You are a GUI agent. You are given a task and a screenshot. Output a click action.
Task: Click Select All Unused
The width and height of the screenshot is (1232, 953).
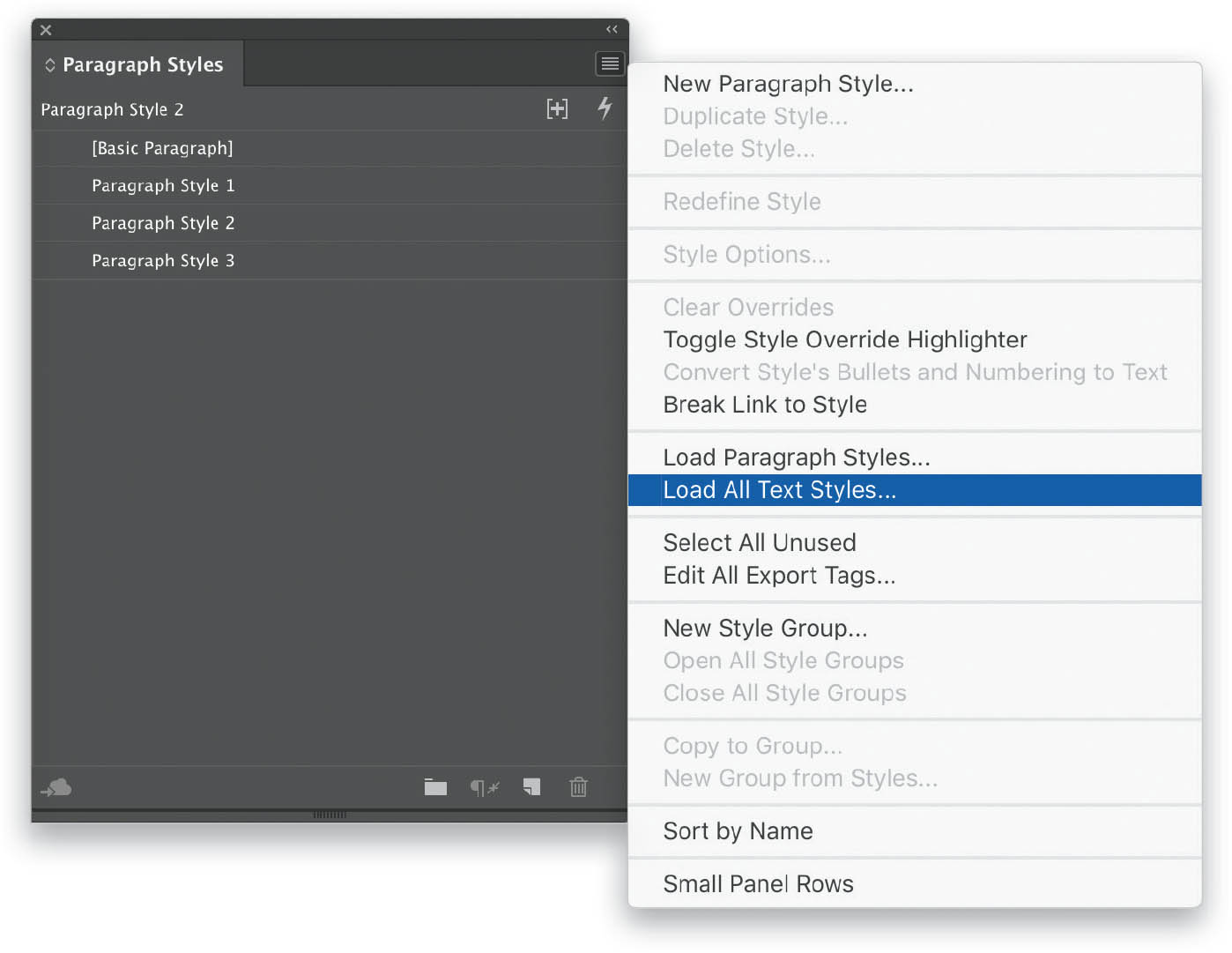point(759,542)
